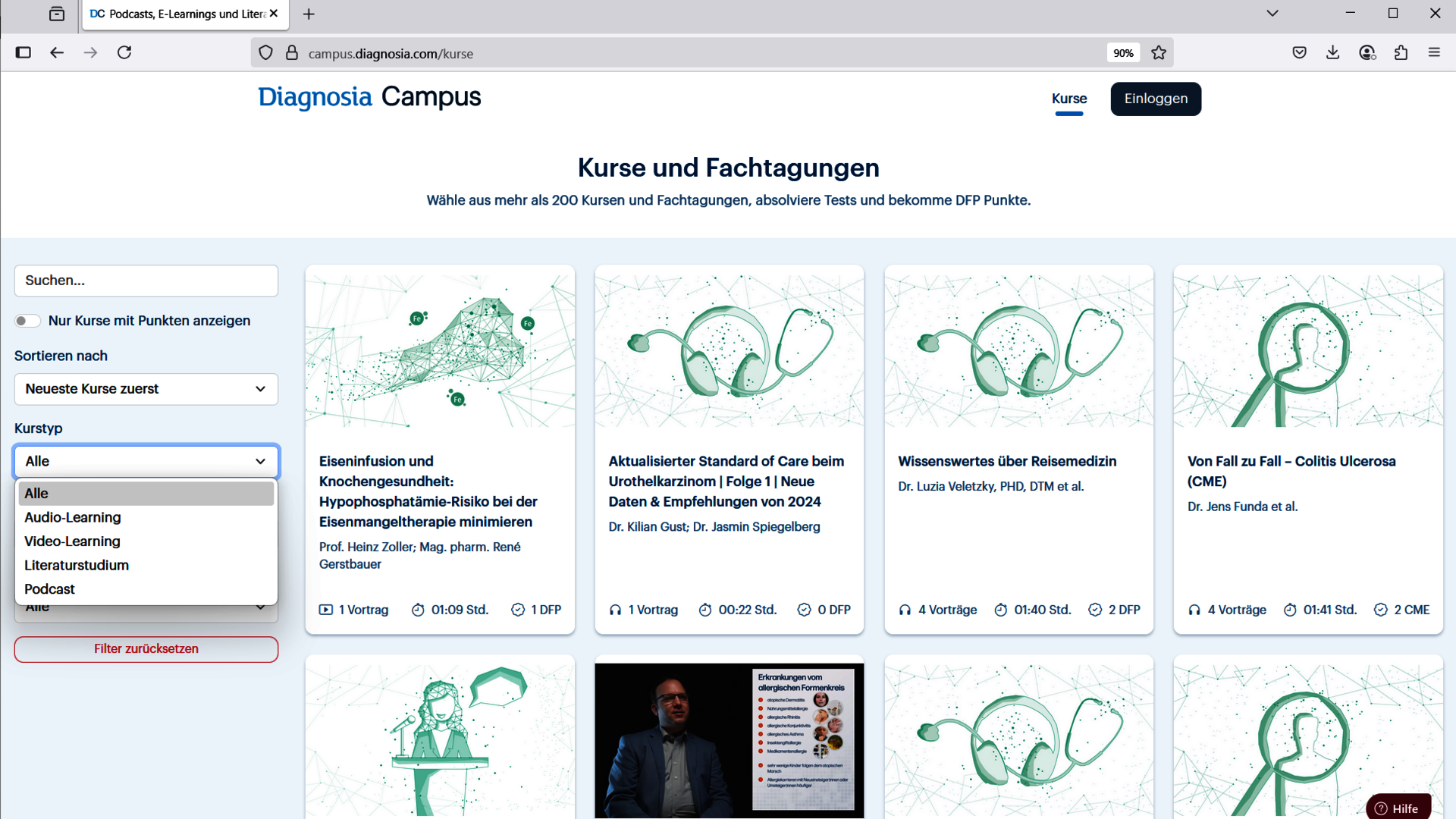Expand the Neueste Kurse zuerst sort dropdown
Image resolution: width=1456 pixels, height=819 pixels.
146,389
